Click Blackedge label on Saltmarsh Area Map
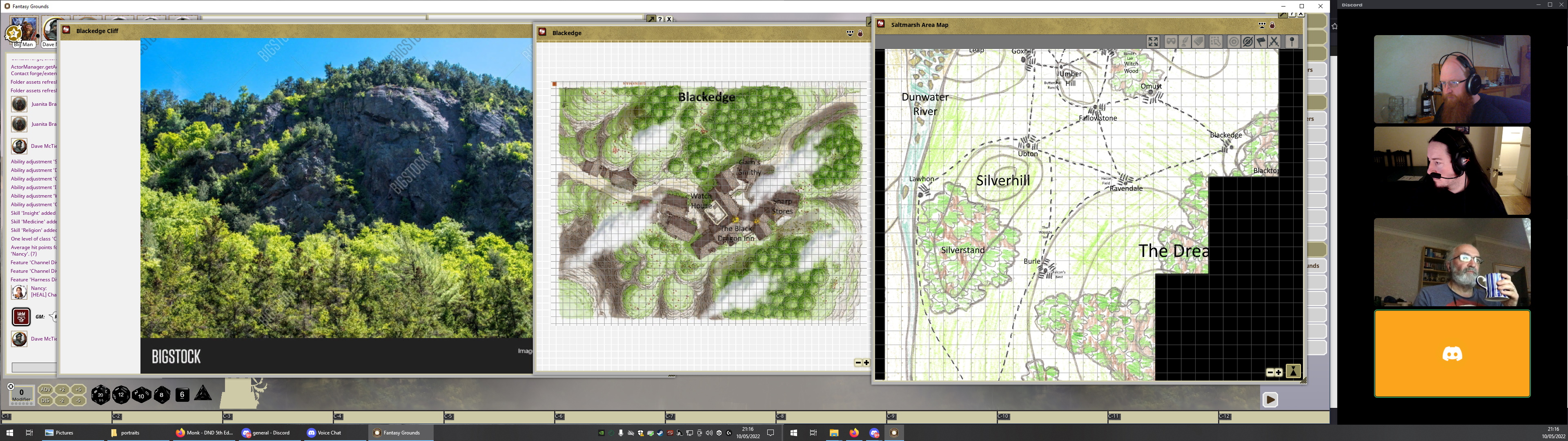Screen dimensions: 1568x441 point(1225,135)
